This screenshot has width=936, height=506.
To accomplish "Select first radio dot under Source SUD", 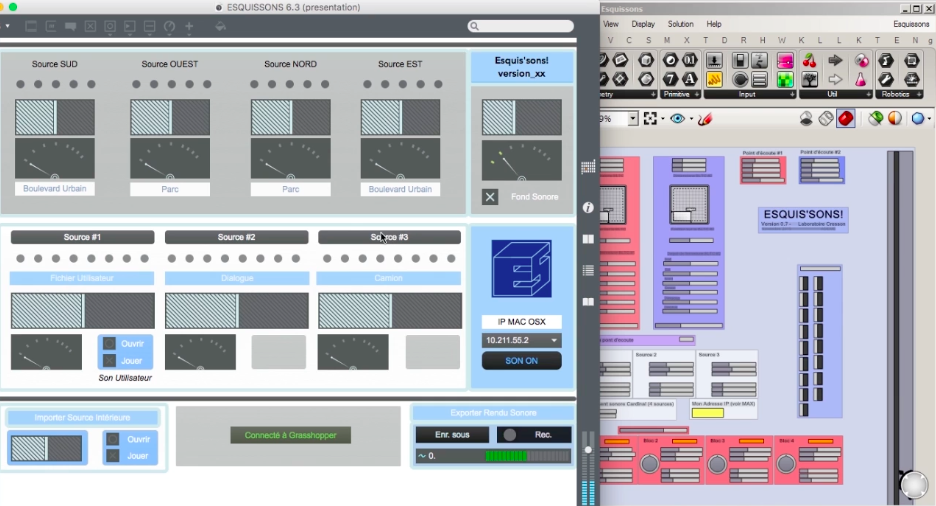I will [x=20, y=84].
